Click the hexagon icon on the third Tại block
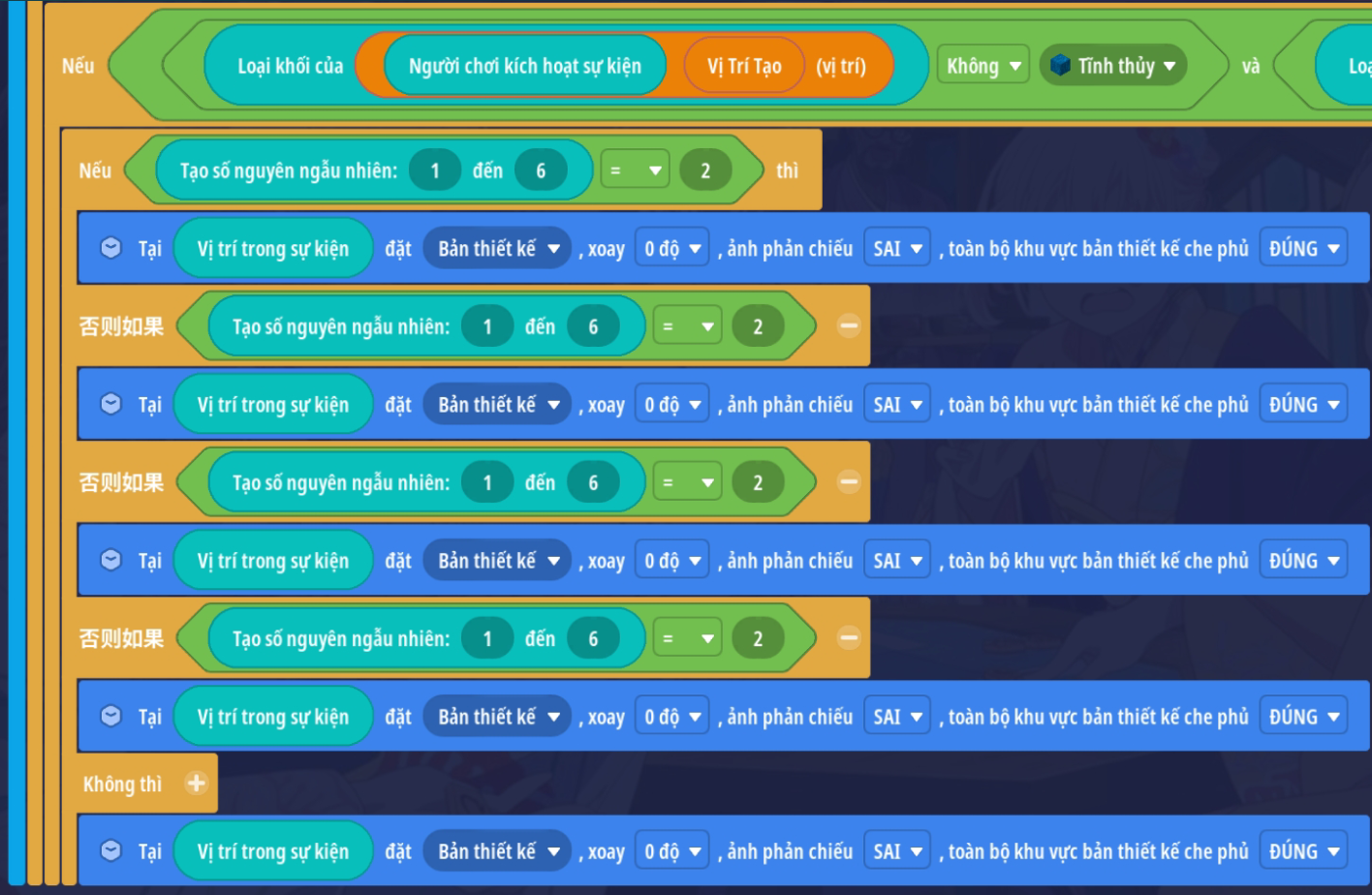This screenshot has height=895, width=1372. (x=111, y=560)
